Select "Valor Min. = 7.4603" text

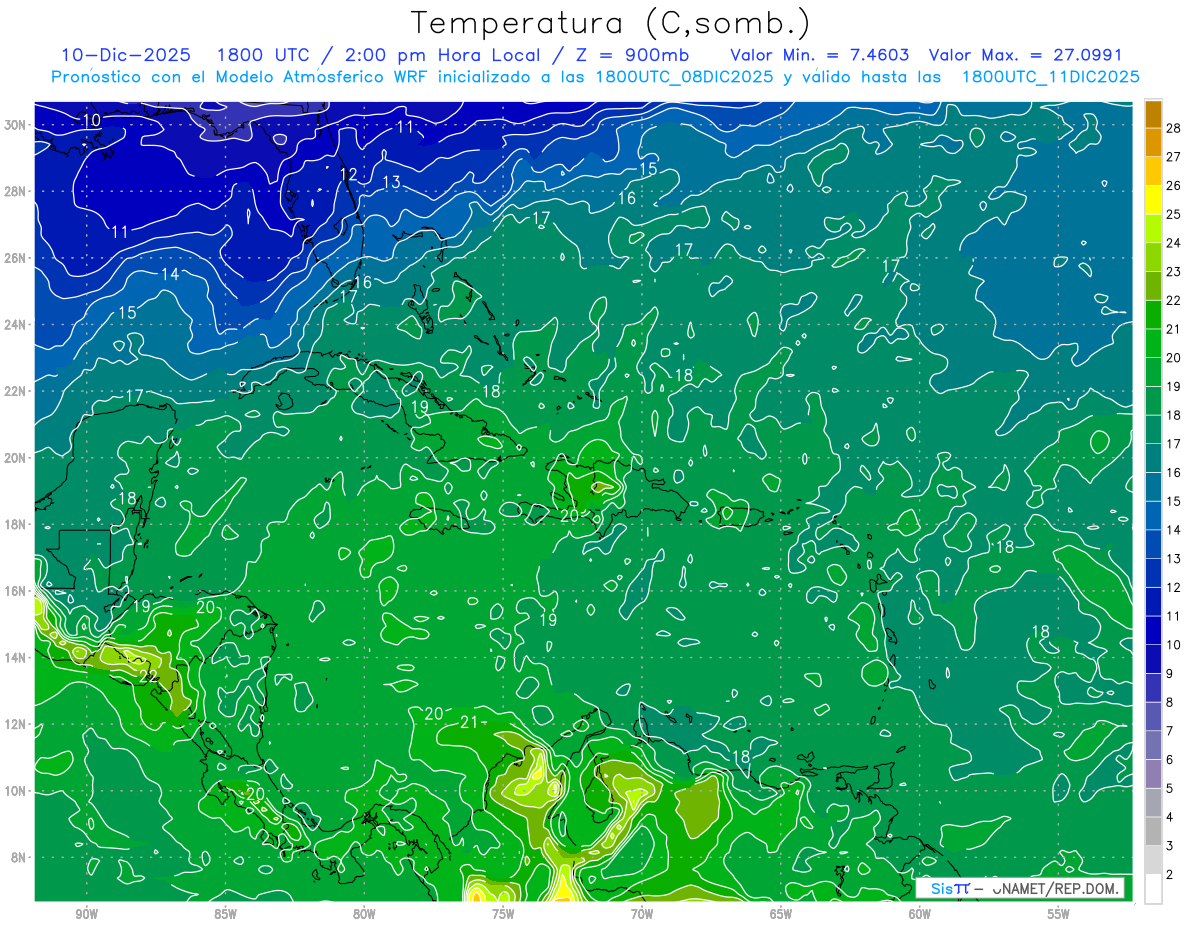820,55
